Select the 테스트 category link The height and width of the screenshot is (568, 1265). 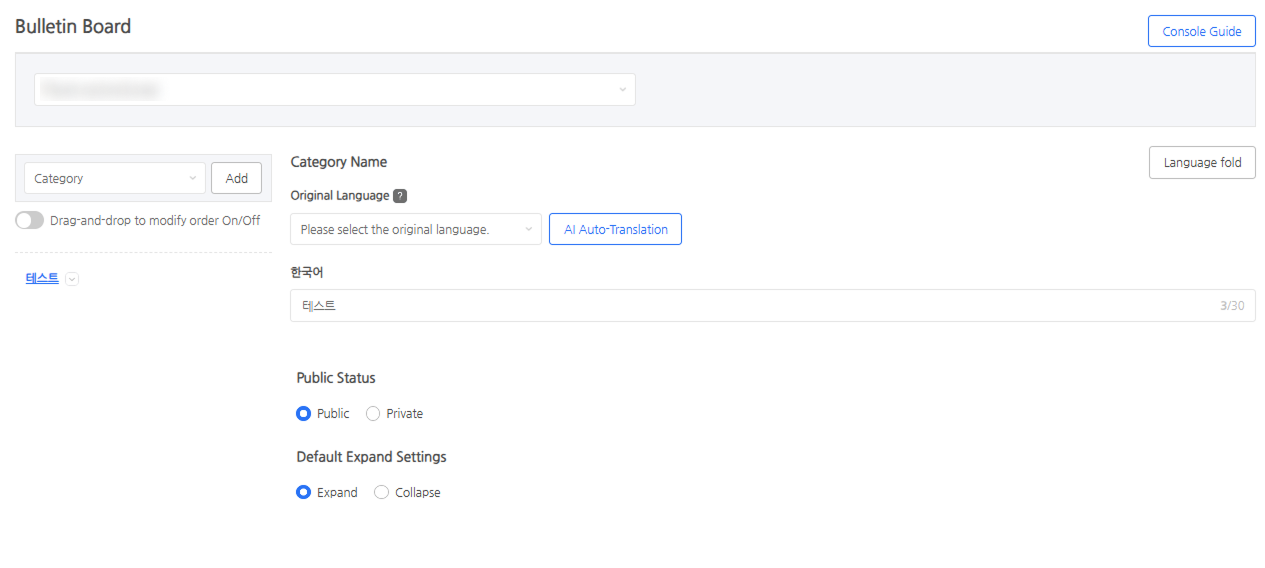point(42,278)
